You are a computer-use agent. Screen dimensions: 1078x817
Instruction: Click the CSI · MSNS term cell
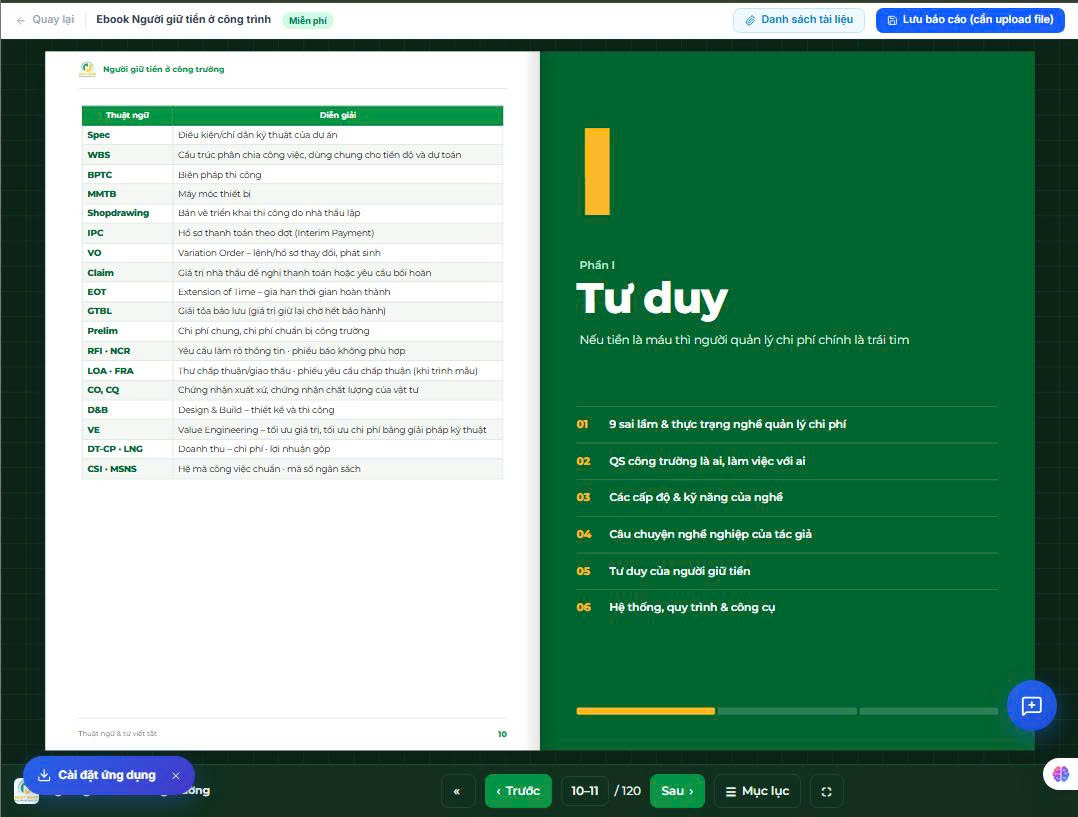(x=127, y=469)
